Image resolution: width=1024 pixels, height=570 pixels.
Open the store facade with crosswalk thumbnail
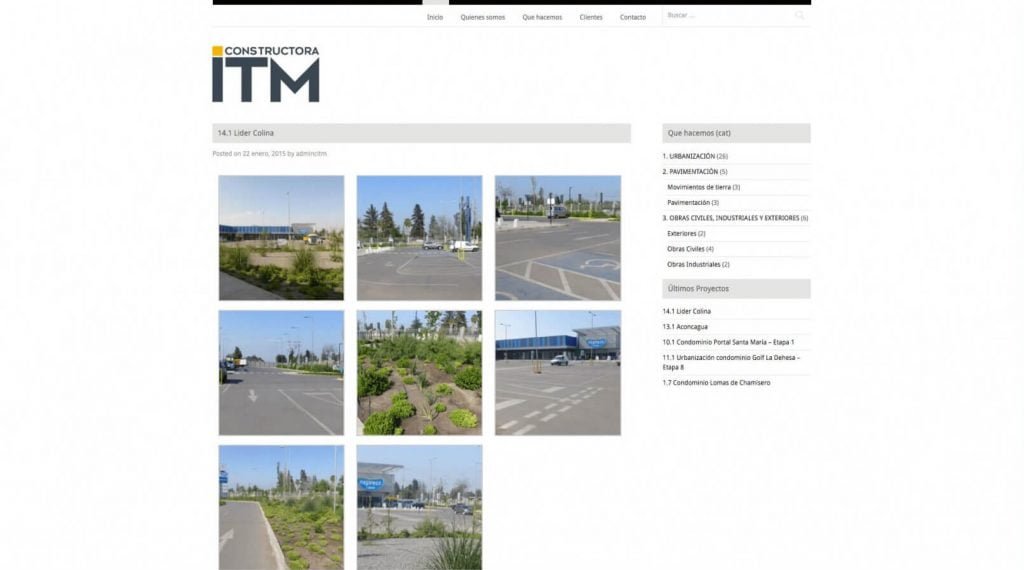click(x=557, y=372)
